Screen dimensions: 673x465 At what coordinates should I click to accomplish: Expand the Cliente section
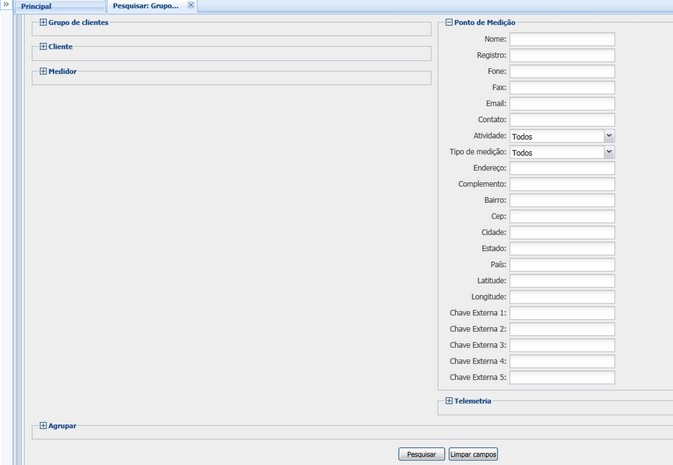coord(43,47)
